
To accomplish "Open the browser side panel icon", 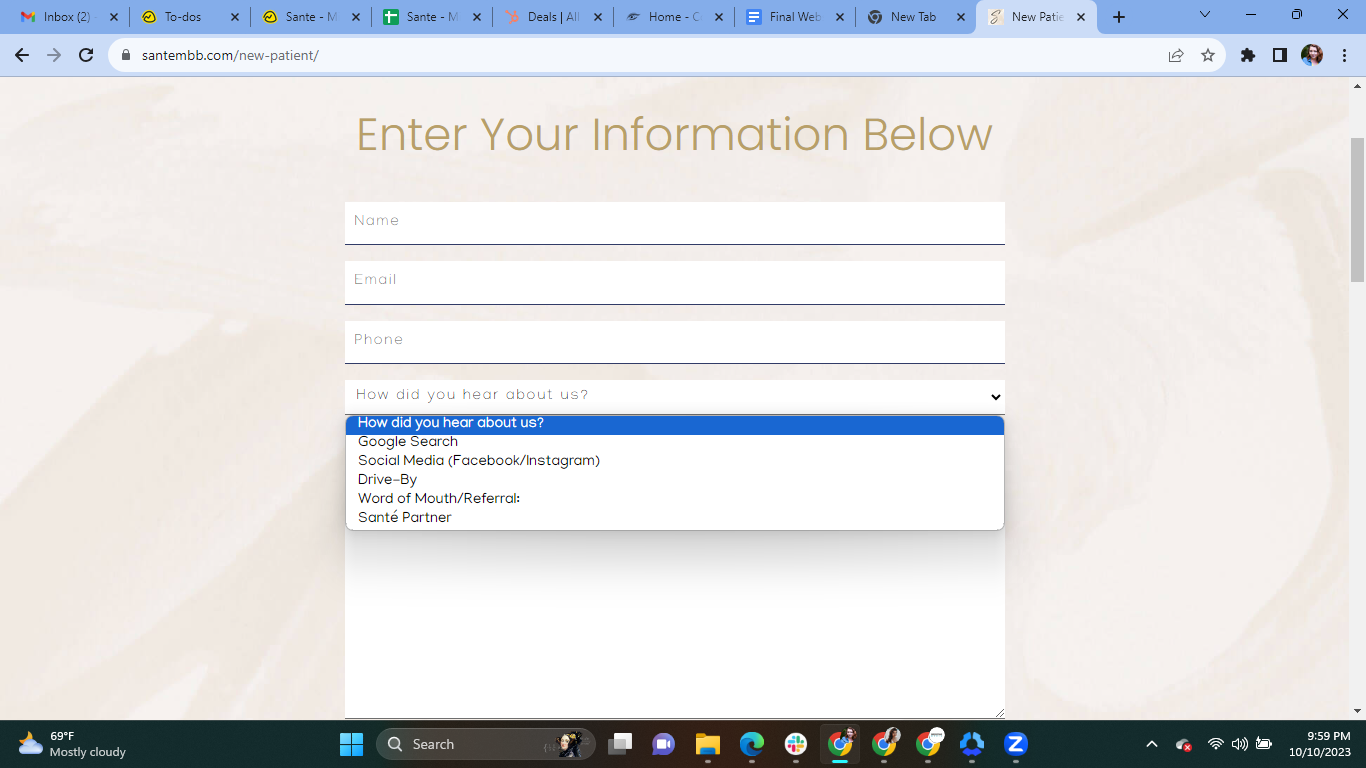I will coord(1280,55).
